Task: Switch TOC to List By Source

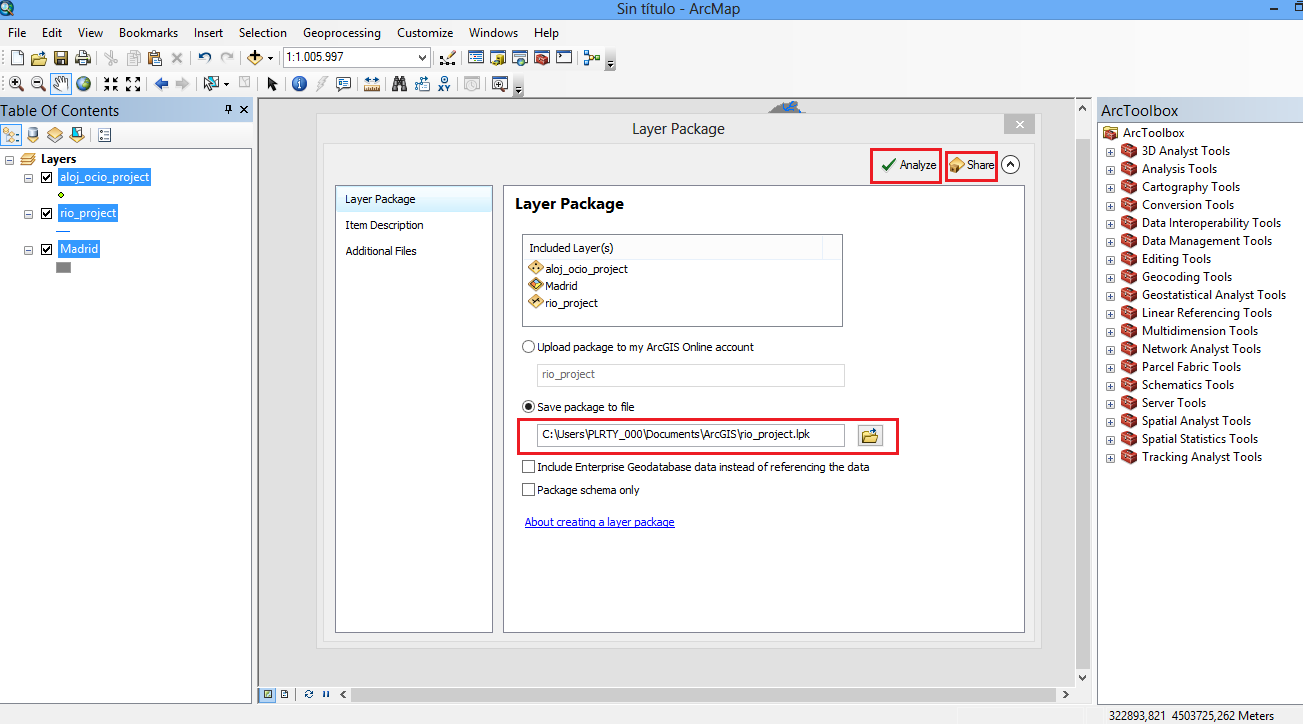Action: point(33,134)
